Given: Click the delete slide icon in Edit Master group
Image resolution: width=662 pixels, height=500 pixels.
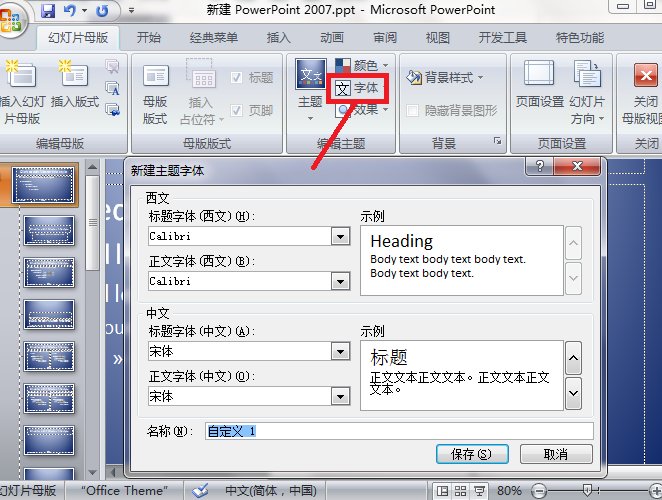Looking at the screenshot, I should point(112,66).
